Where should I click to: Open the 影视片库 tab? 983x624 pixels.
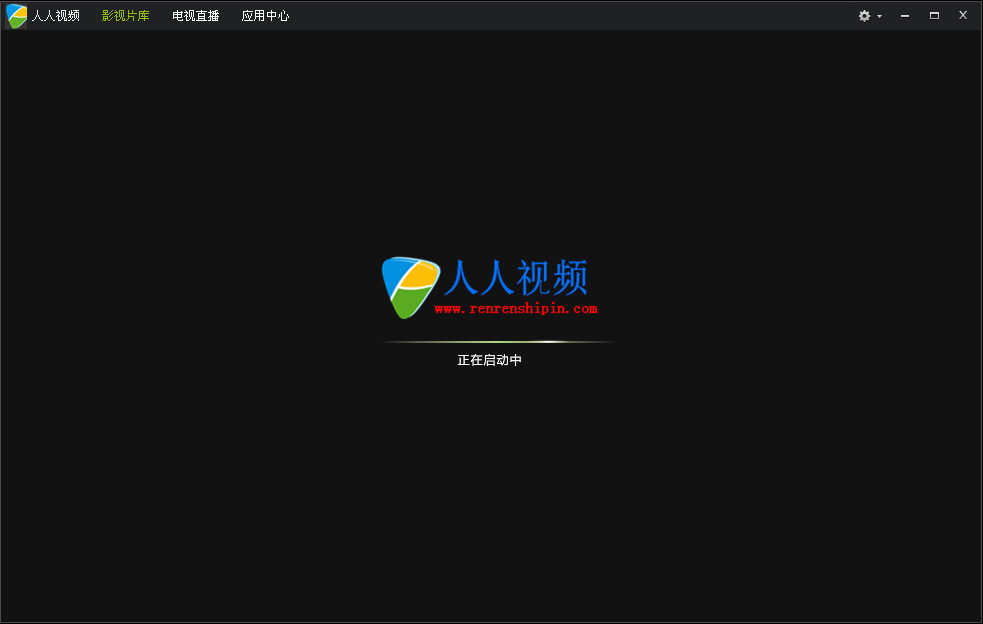click(x=125, y=16)
